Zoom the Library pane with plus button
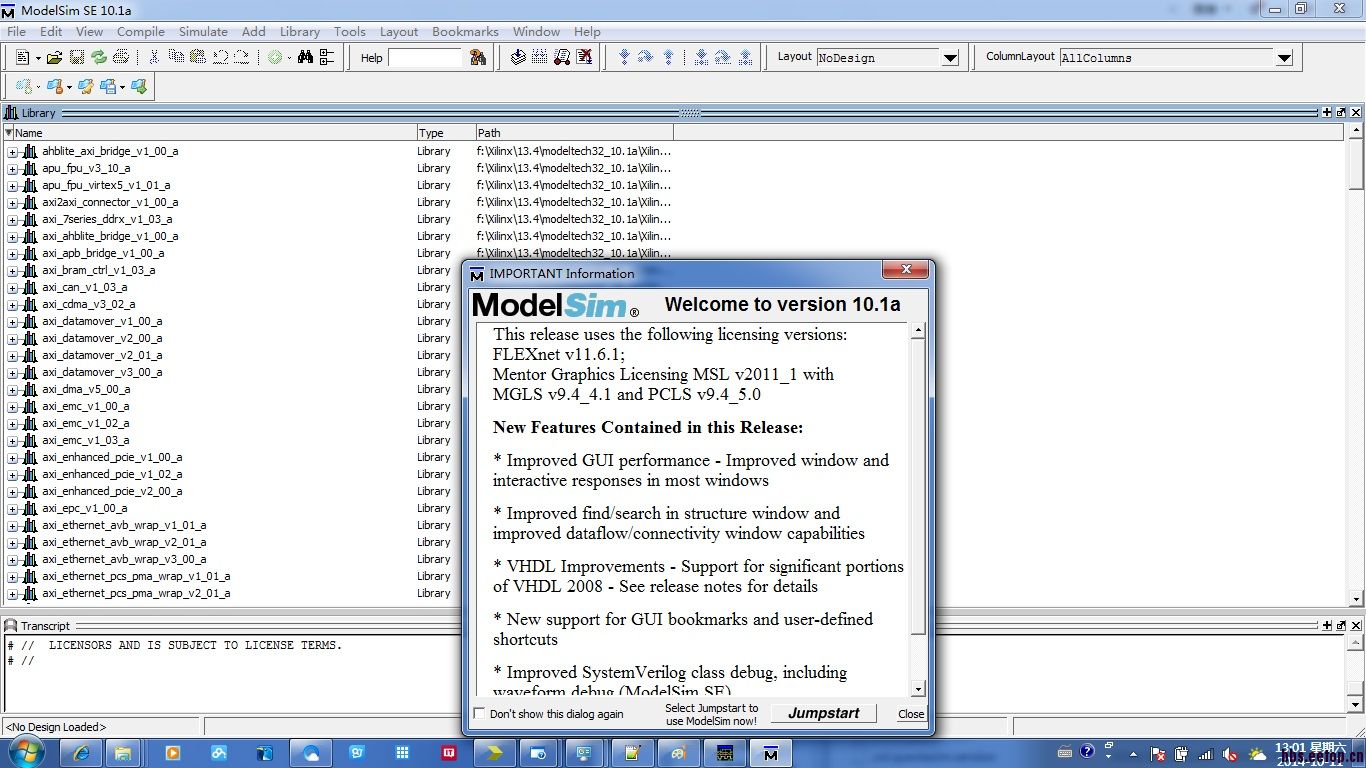The width and height of the screenshot is (1366, 768). (1327, 113)
